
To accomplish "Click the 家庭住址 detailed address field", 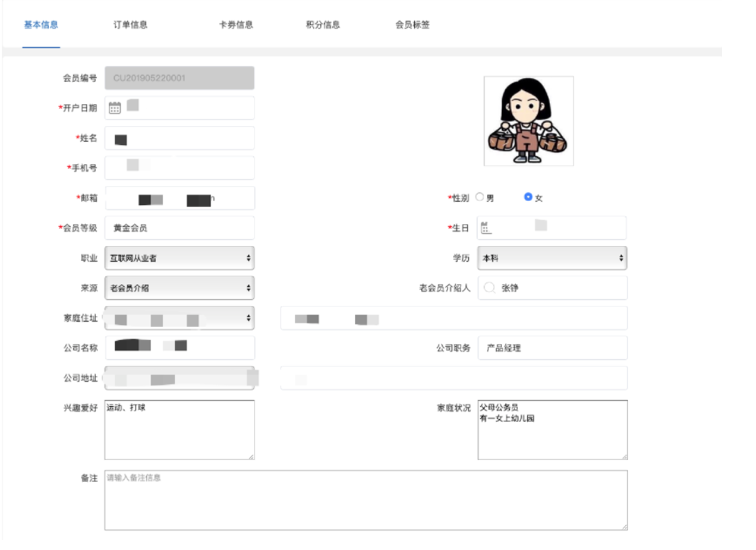I will coord(454,318).
